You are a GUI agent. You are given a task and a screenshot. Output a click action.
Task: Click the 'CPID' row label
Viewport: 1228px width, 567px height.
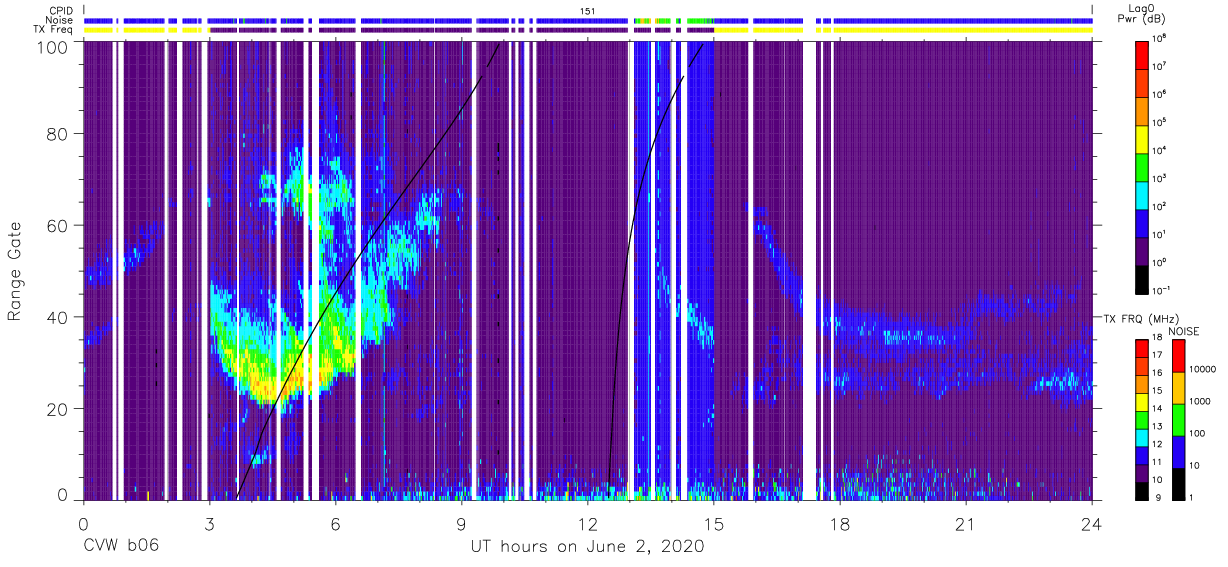point(62,10)
